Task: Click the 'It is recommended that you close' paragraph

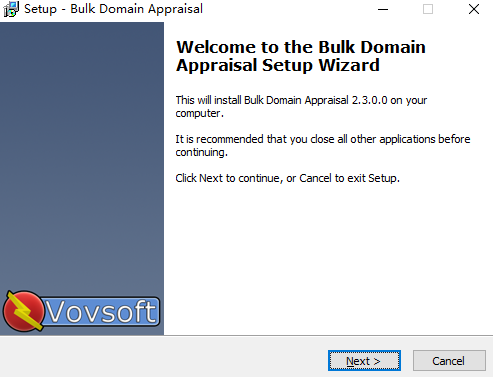Action: 323,145
